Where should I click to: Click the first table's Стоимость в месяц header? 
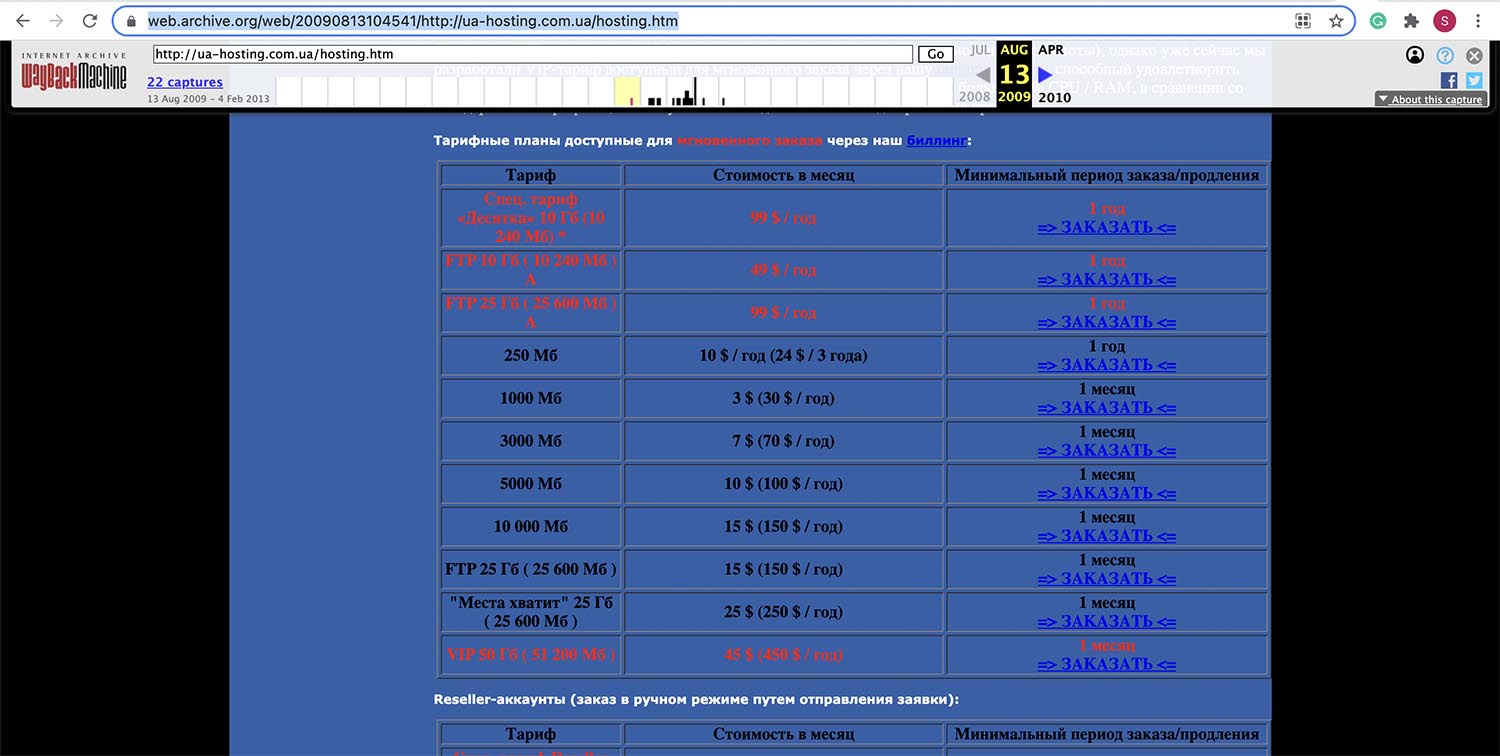[784, 176]
